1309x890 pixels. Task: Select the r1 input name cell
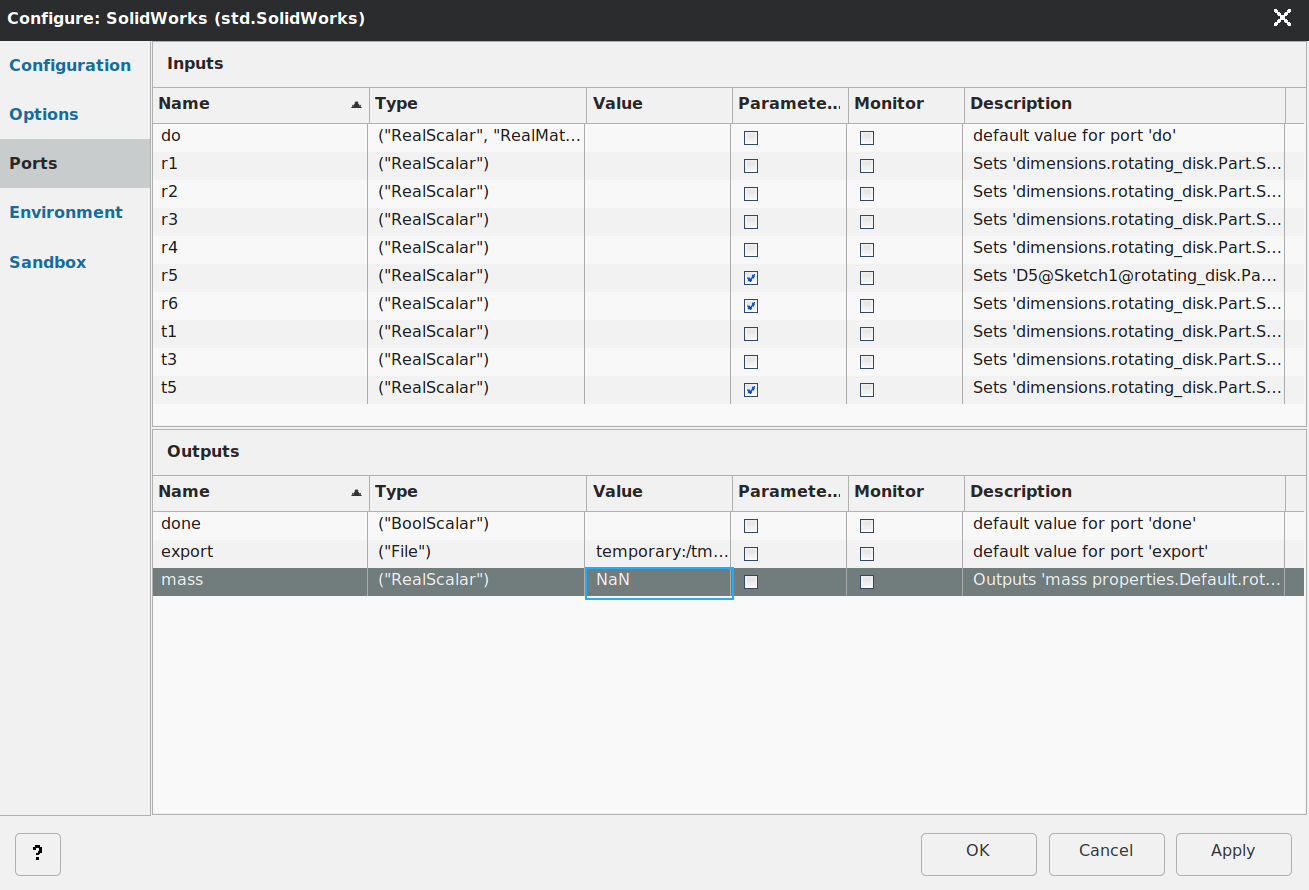260,164
